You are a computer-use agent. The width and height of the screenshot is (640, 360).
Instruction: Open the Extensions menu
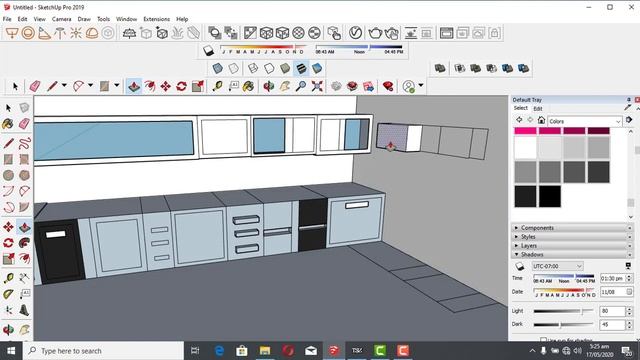[156, 19]
